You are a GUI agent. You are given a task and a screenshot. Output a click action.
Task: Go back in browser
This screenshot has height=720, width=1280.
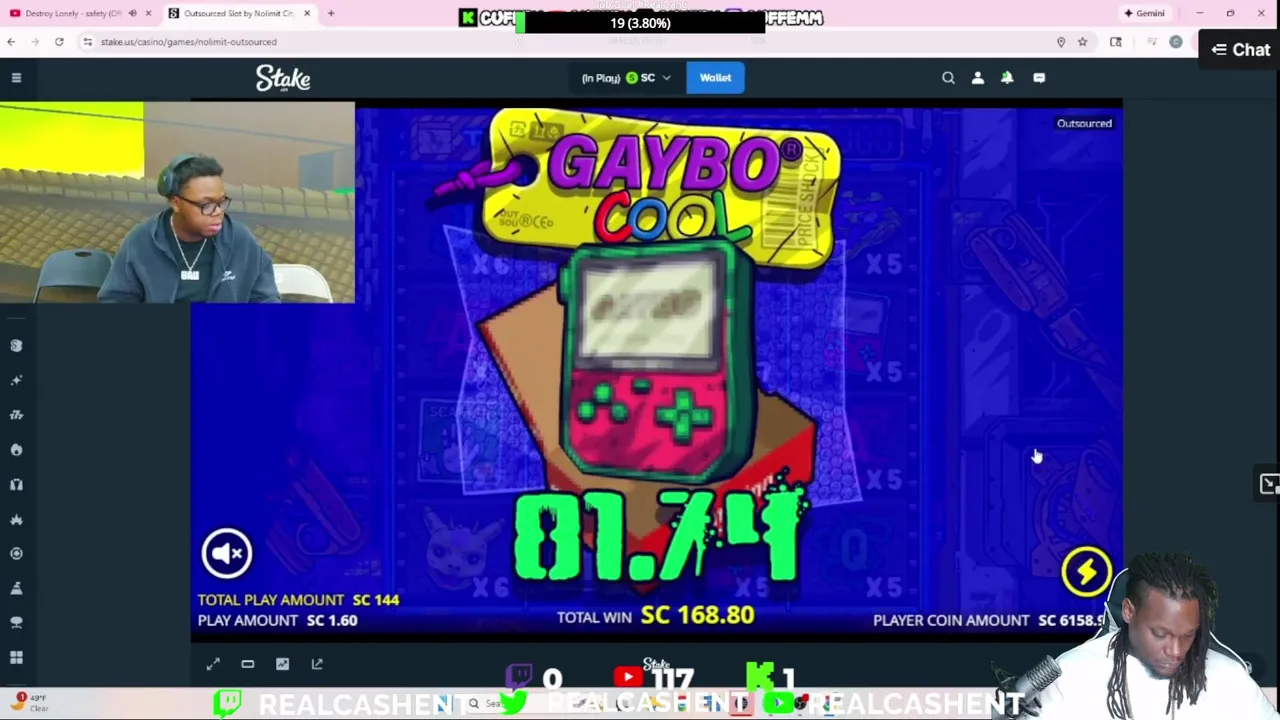(x=11, y=42)
